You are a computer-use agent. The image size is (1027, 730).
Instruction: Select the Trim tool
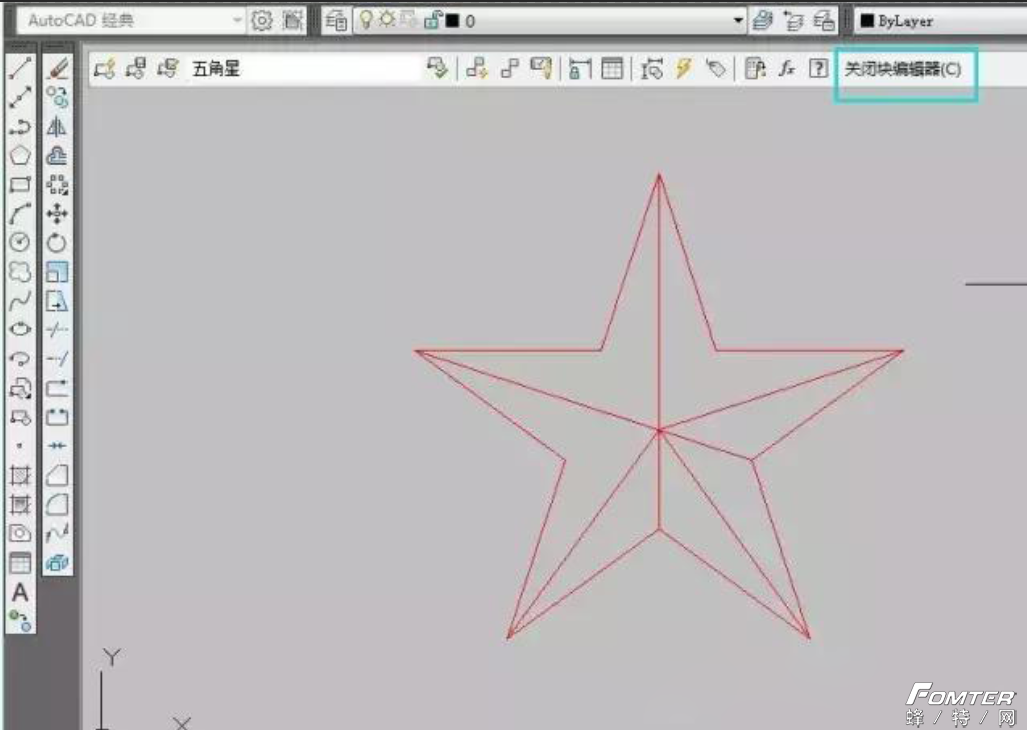click(x=57, y=329)
